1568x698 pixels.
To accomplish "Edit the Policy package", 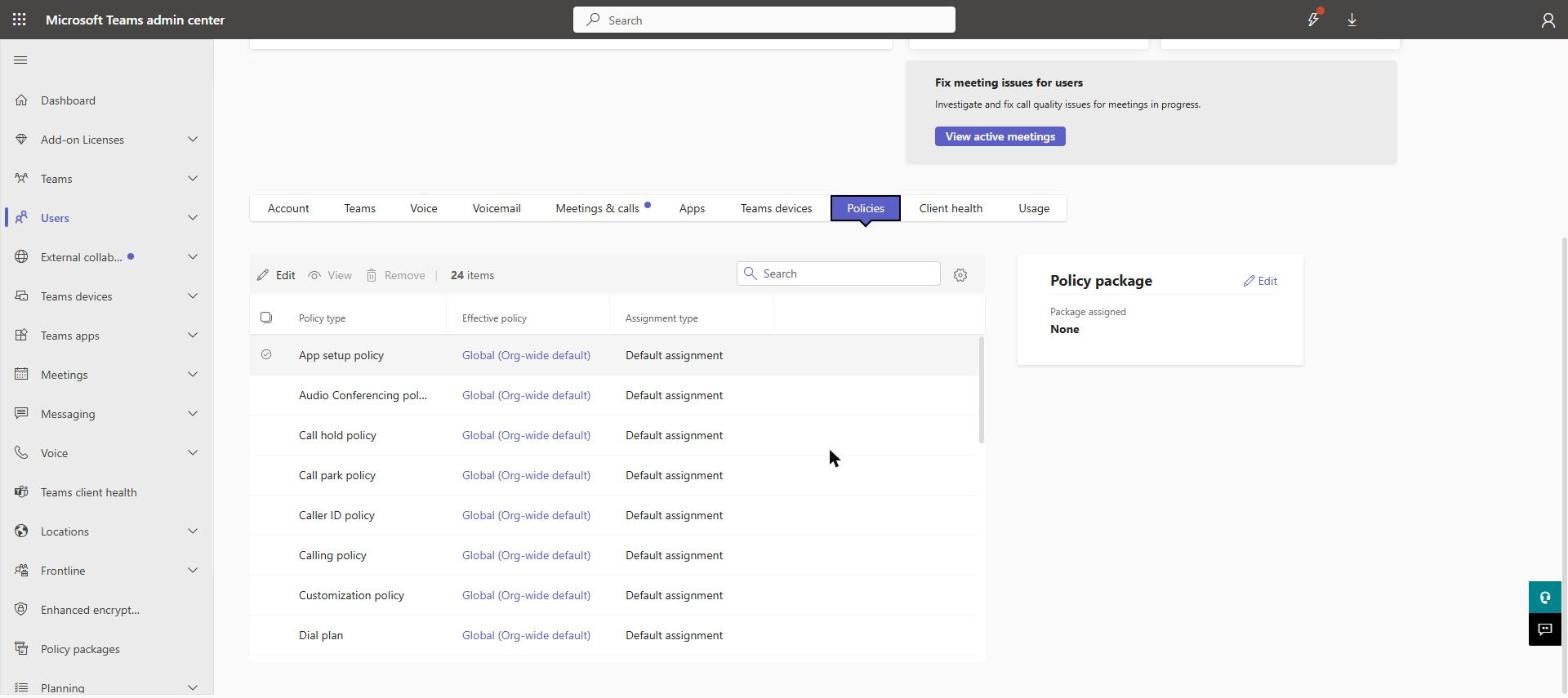I will click(x=1260, y=281).
